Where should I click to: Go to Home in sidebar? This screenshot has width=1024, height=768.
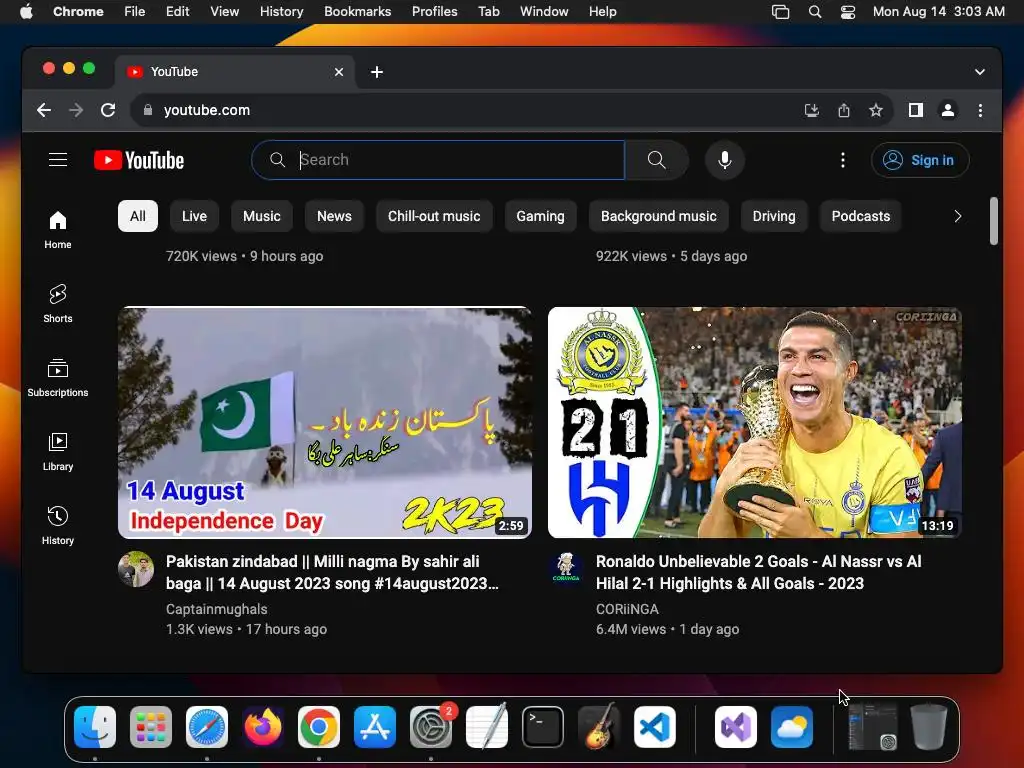pos(58,230)
